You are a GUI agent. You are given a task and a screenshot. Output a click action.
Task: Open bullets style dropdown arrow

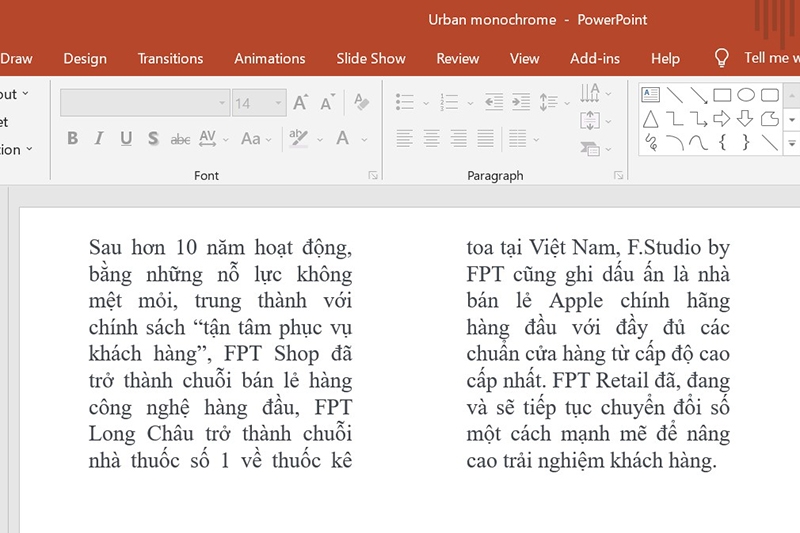click(426, 103)
